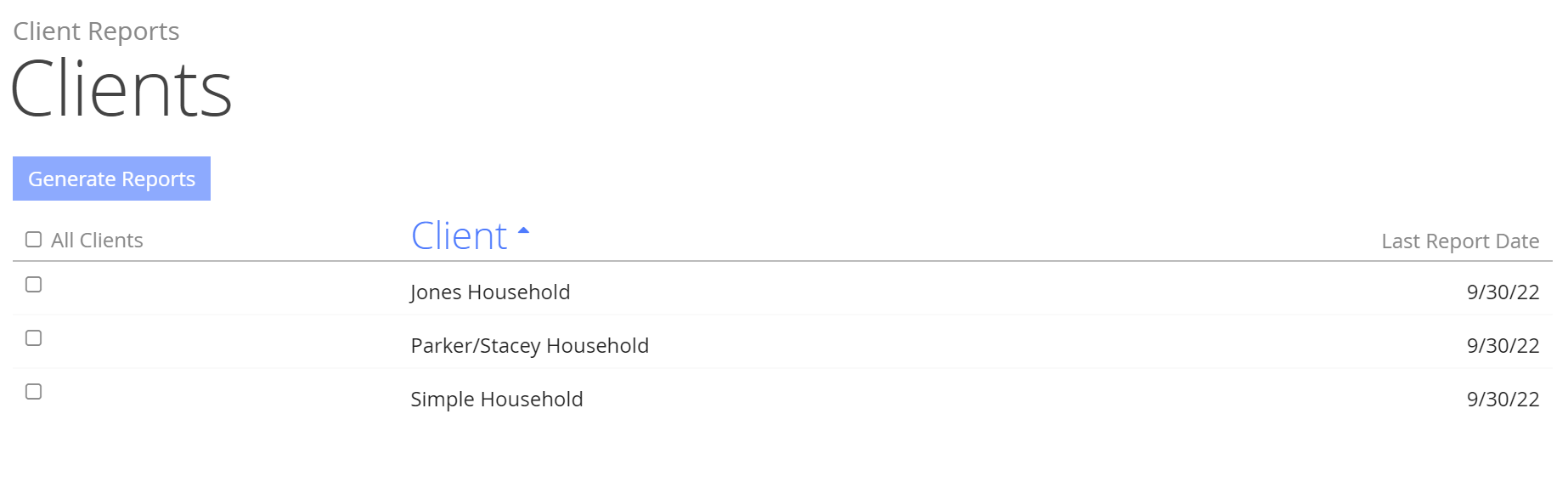
Task: Tick the Simple Household checkbox
Action: coord(34,392)
